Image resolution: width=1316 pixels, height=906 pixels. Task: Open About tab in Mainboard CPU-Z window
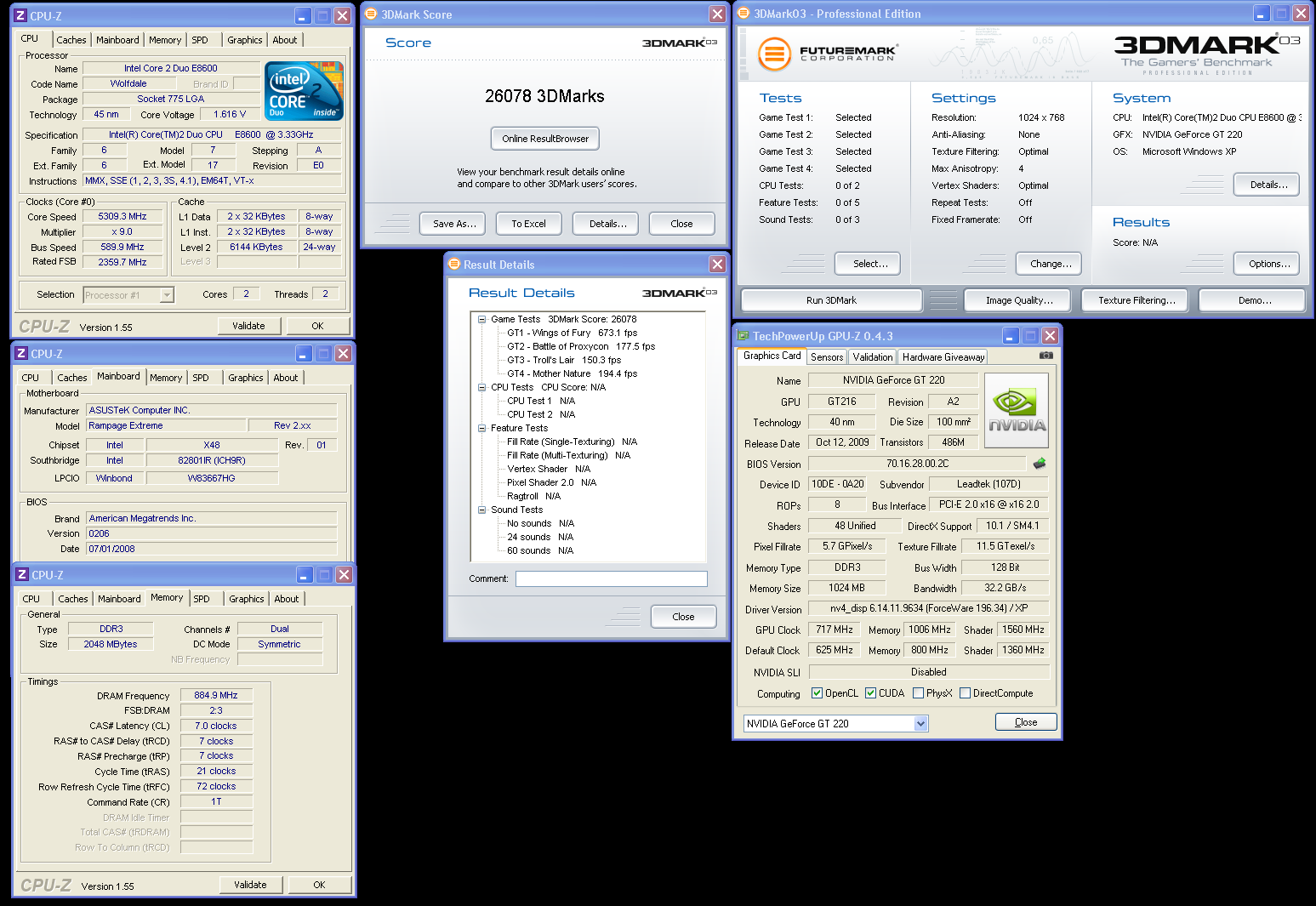(x=286, y=378)
